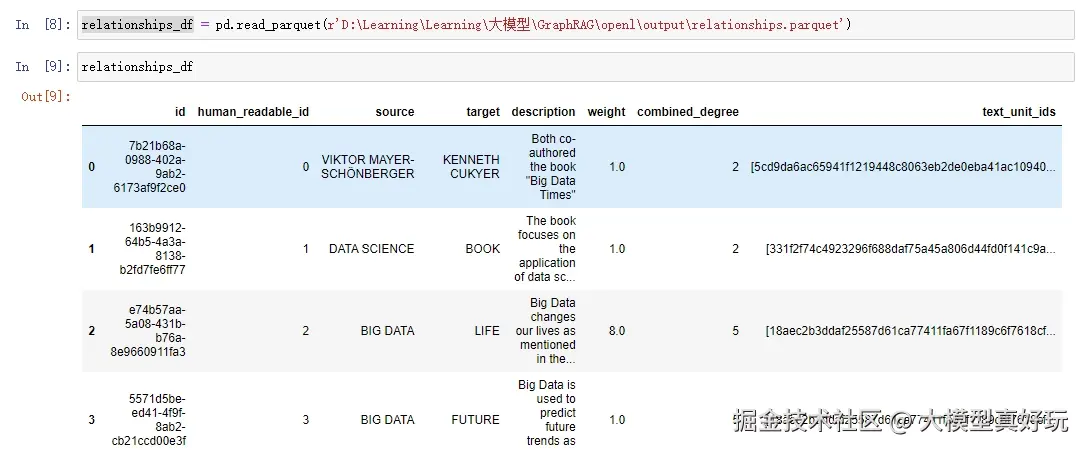Click the 'description' column header
Image resolution: width=1084 pixels, height=450 pixels.
(543, 112)
